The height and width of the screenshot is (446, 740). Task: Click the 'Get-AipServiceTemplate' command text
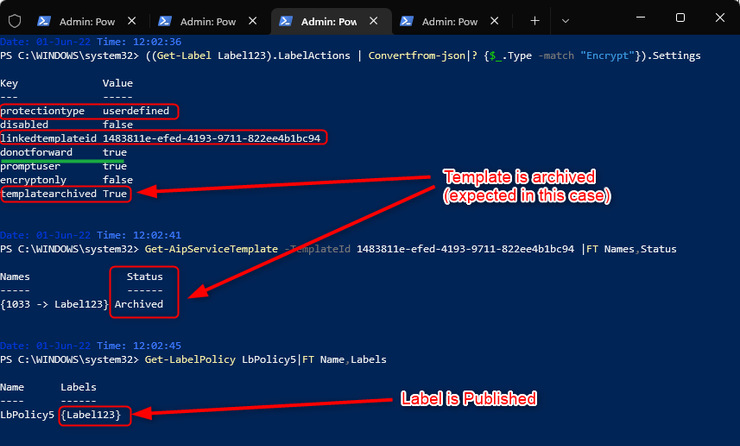211,249
